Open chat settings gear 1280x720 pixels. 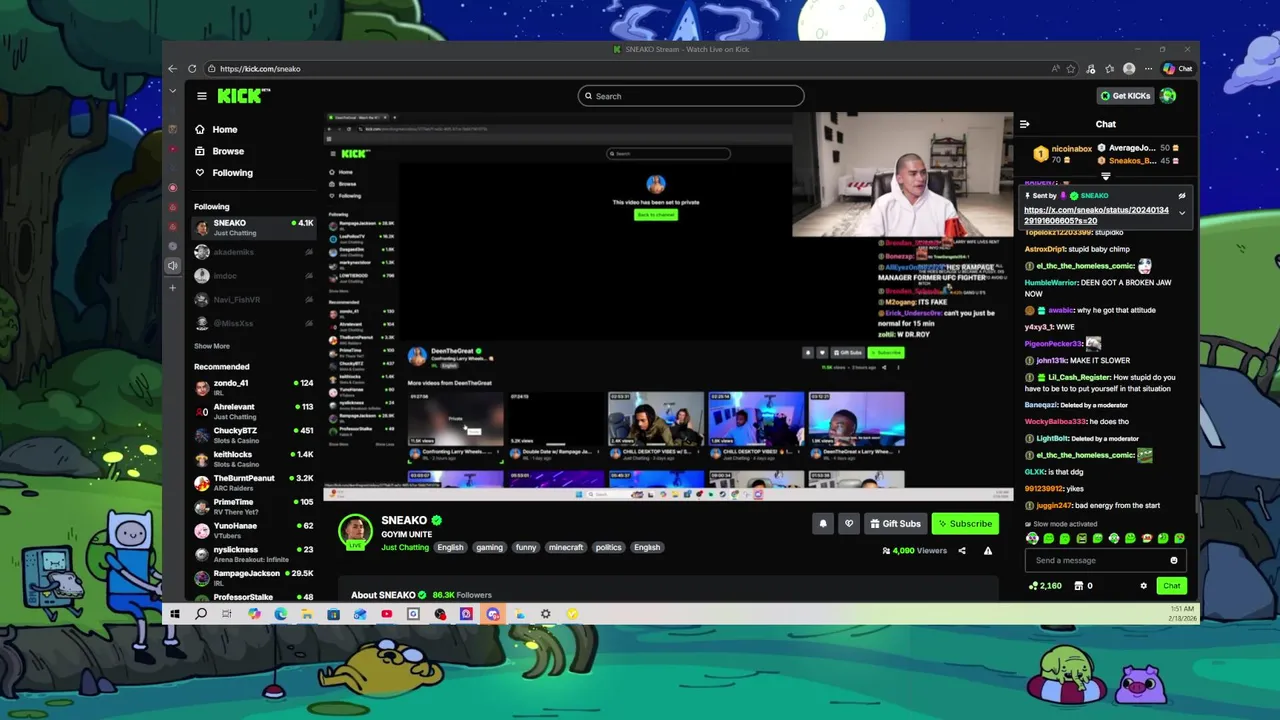(x=1144, y=586)
